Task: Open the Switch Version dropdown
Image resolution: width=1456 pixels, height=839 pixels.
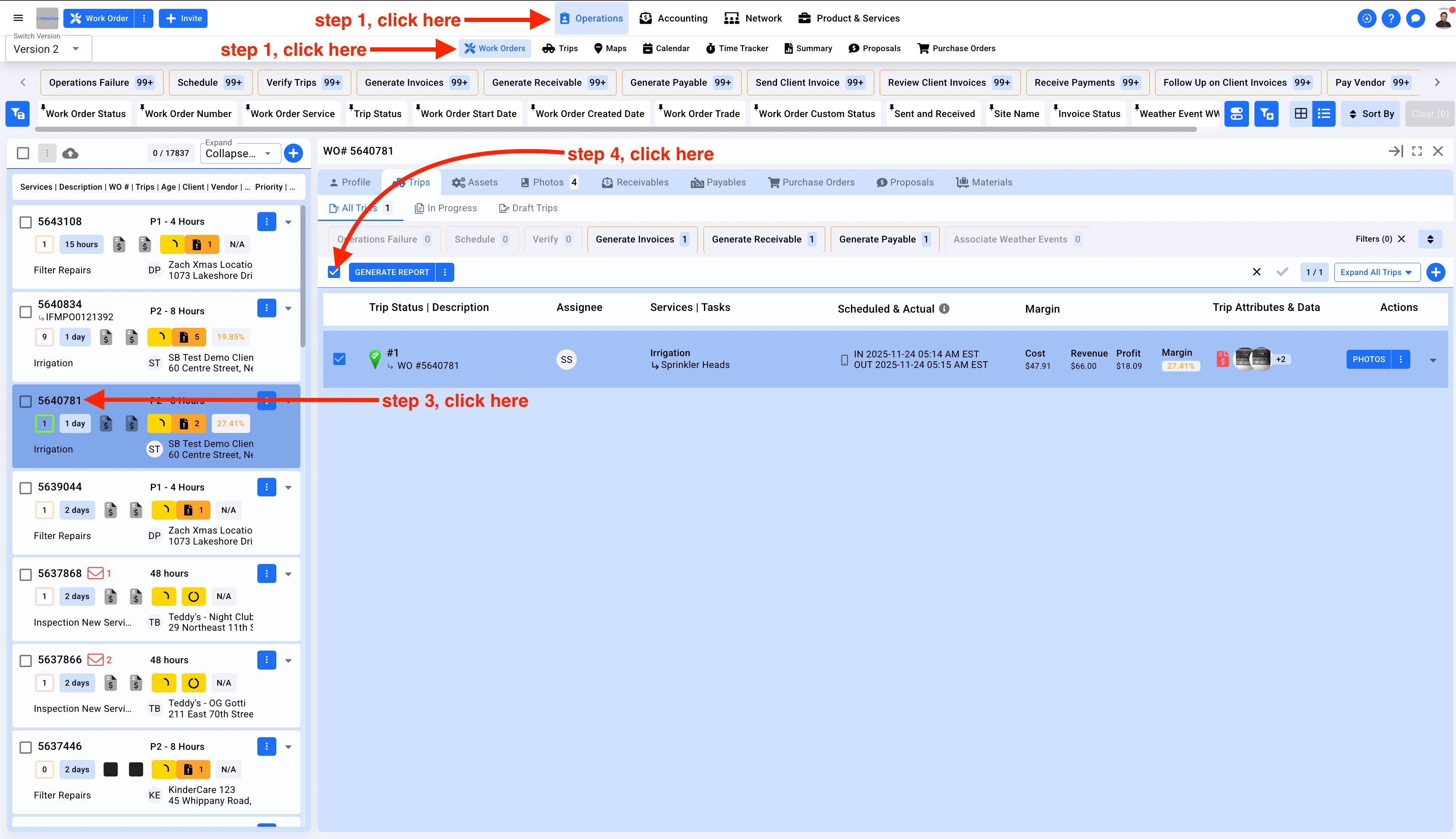Action: tap(49, 49)
